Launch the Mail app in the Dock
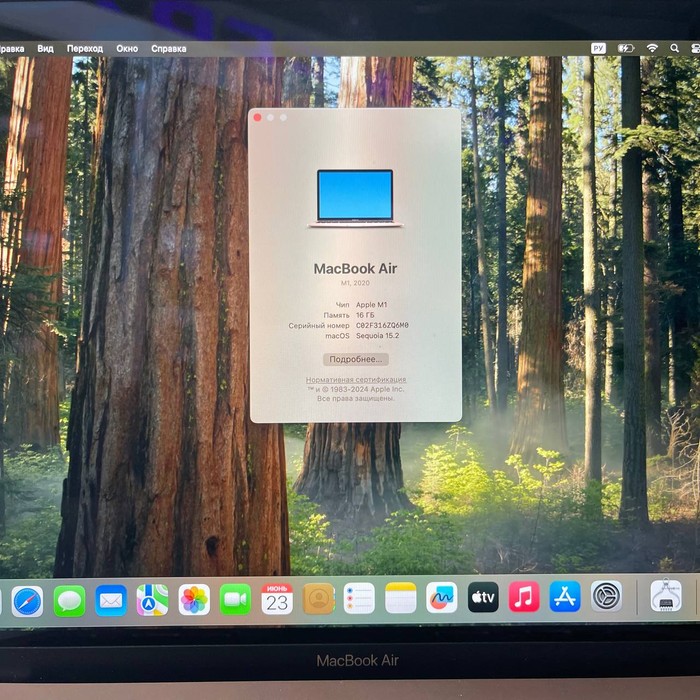Image resolution: width=700 pixels, height=700 pixels. click(111, 600)
